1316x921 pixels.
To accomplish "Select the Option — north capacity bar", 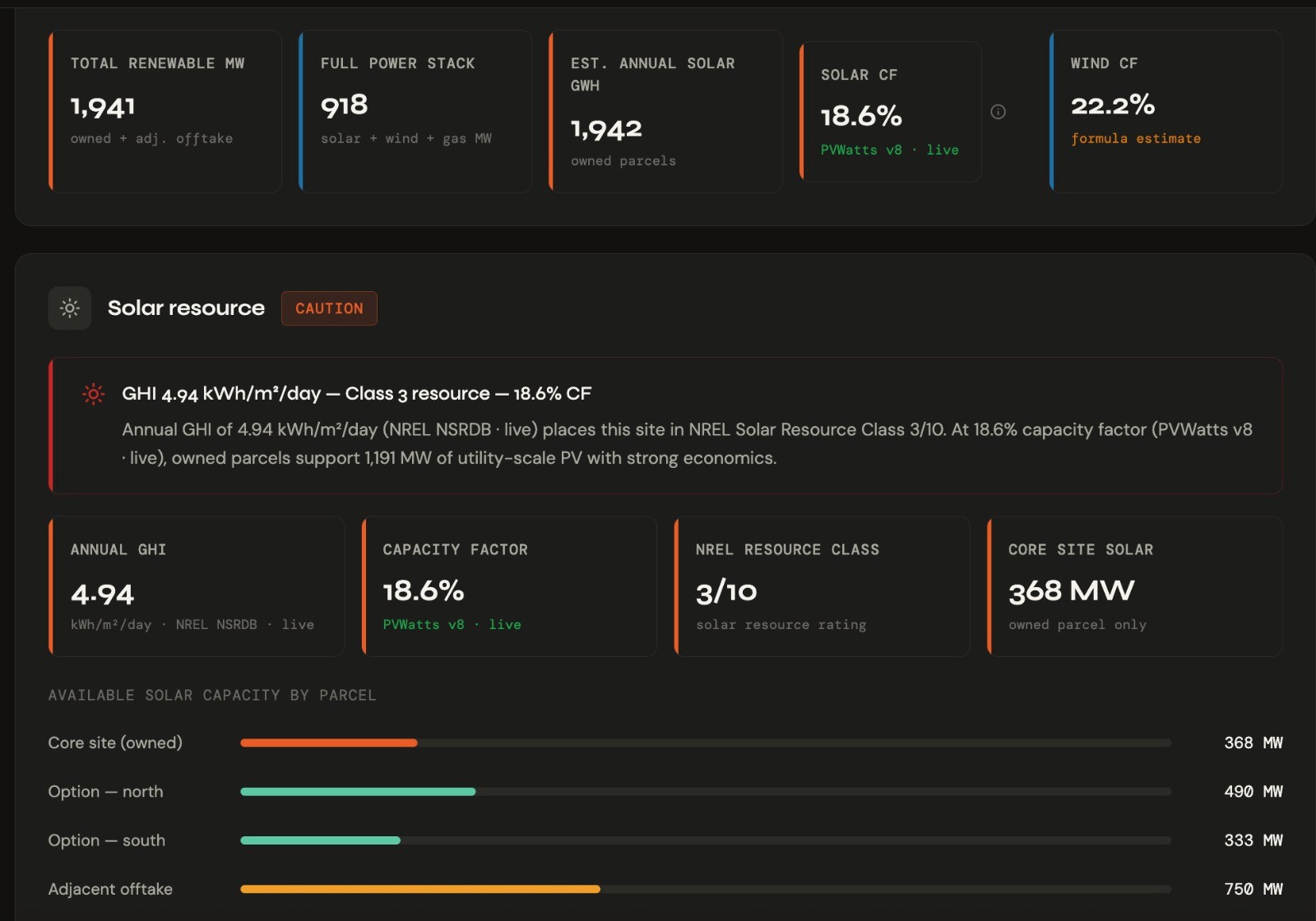I will click(706, 792).
